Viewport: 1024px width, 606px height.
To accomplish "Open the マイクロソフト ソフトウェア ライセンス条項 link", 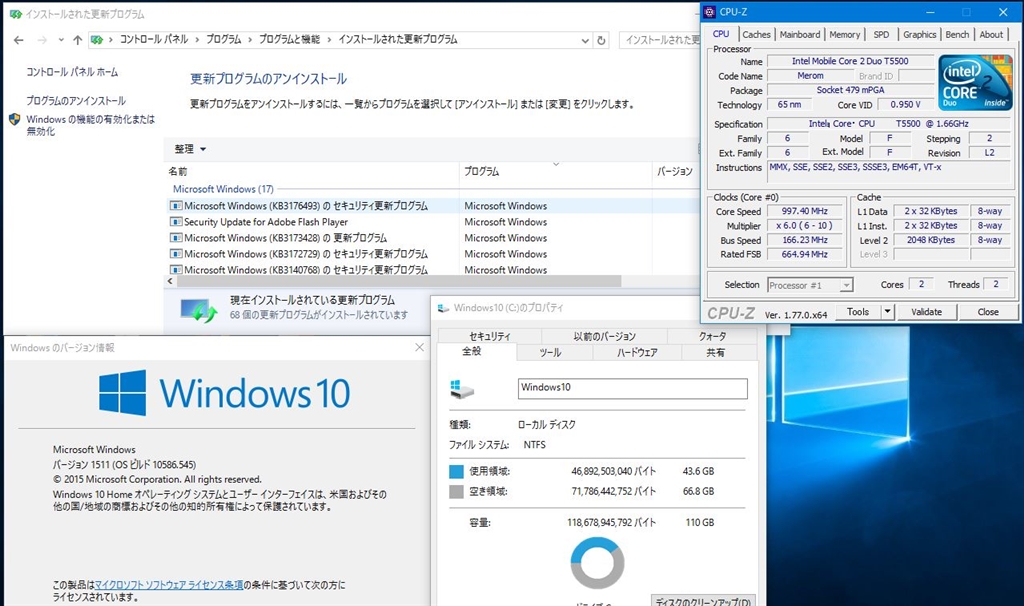I will coord(169,585).
